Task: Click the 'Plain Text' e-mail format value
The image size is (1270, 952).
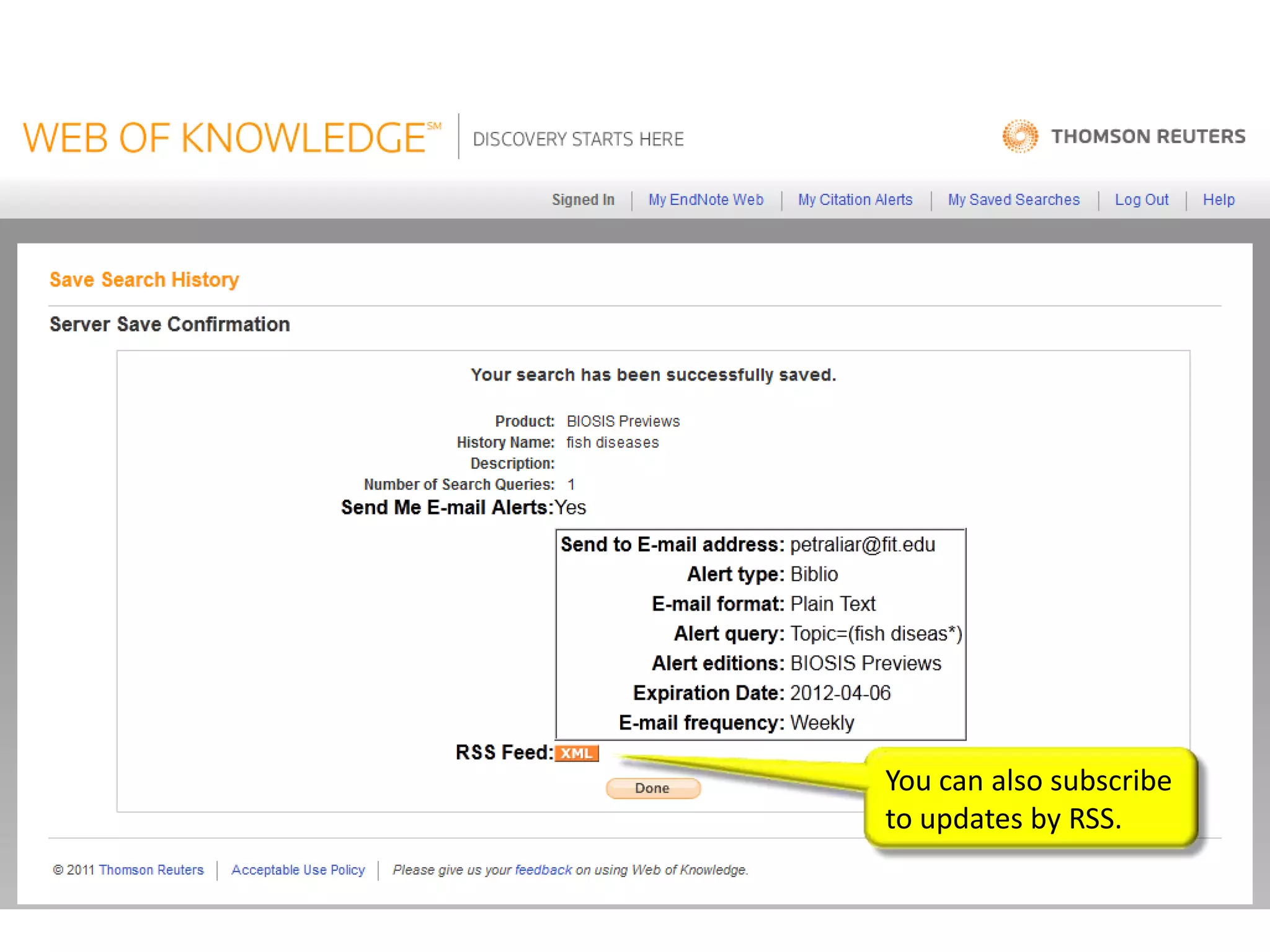Action: [x=833, y=604]
